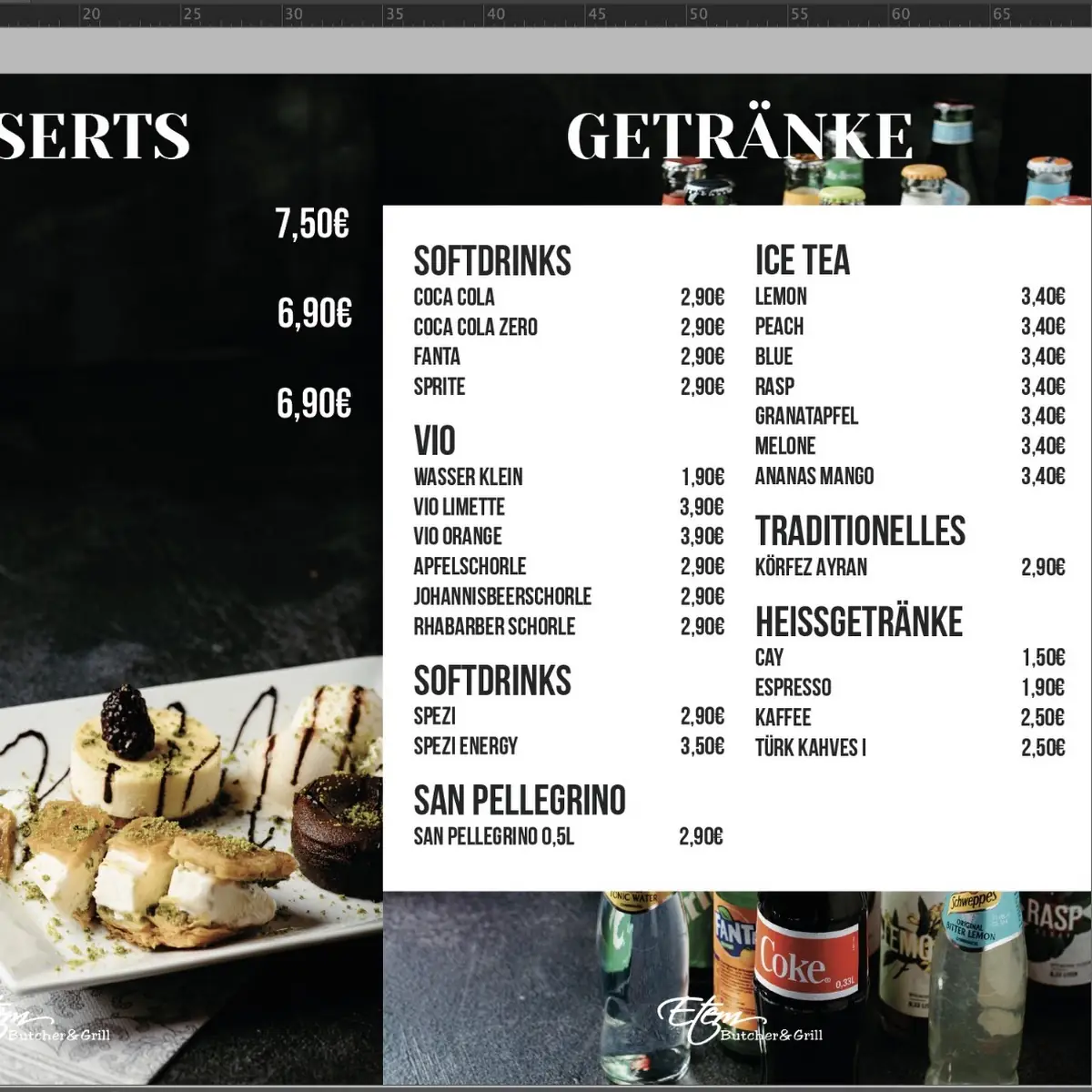The height and width of the screenshot is (1092, 1092).
Task: Select 3,50€ price of Spezi Energy
Action: (703, 746)
